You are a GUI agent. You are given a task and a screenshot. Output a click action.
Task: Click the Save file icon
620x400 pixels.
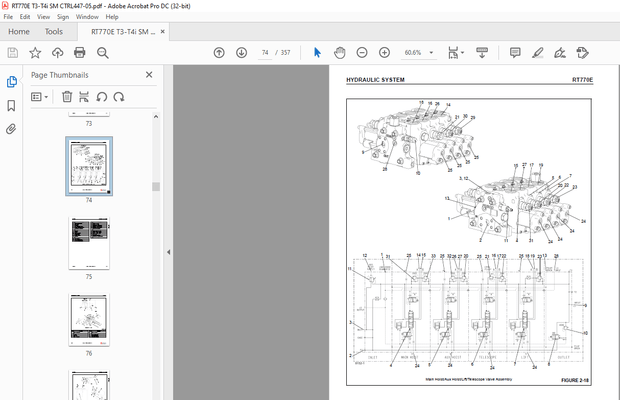pyautogui.click(x=13, y=53)
